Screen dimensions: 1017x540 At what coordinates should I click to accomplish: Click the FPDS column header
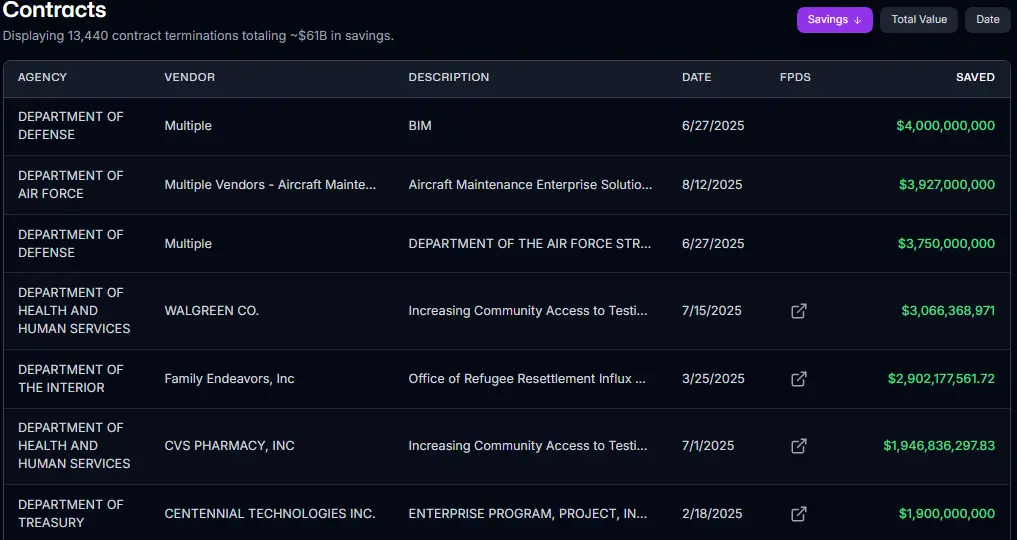[x=795, y=77]
